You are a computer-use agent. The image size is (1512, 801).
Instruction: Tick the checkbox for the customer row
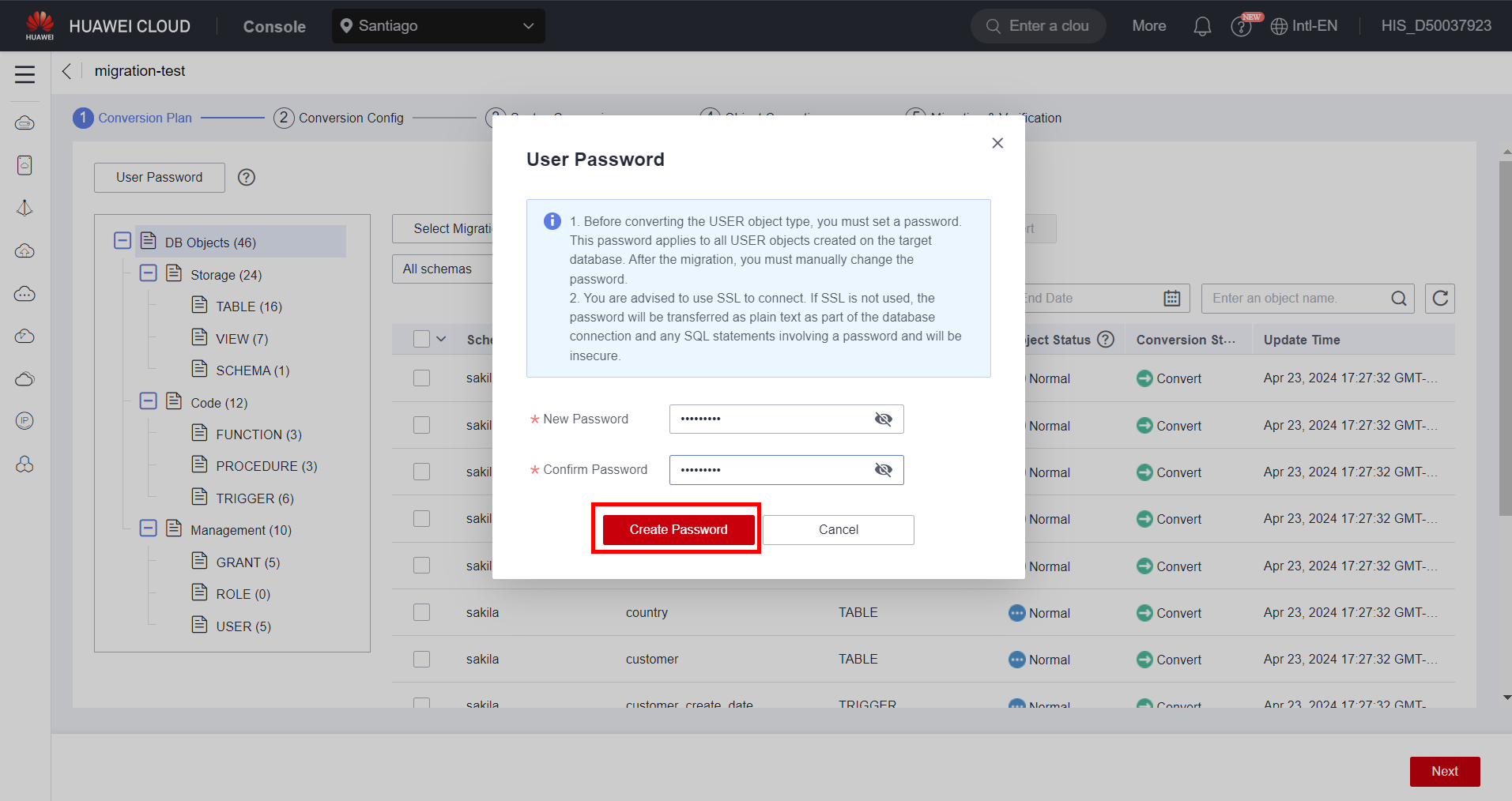tap(422, 660)
